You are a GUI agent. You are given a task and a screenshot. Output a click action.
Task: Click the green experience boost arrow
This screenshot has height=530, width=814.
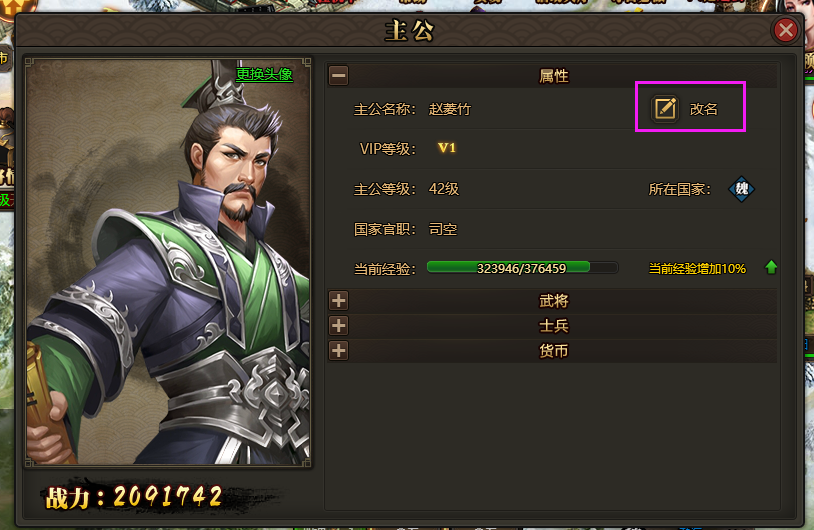(x=771, y=267)
